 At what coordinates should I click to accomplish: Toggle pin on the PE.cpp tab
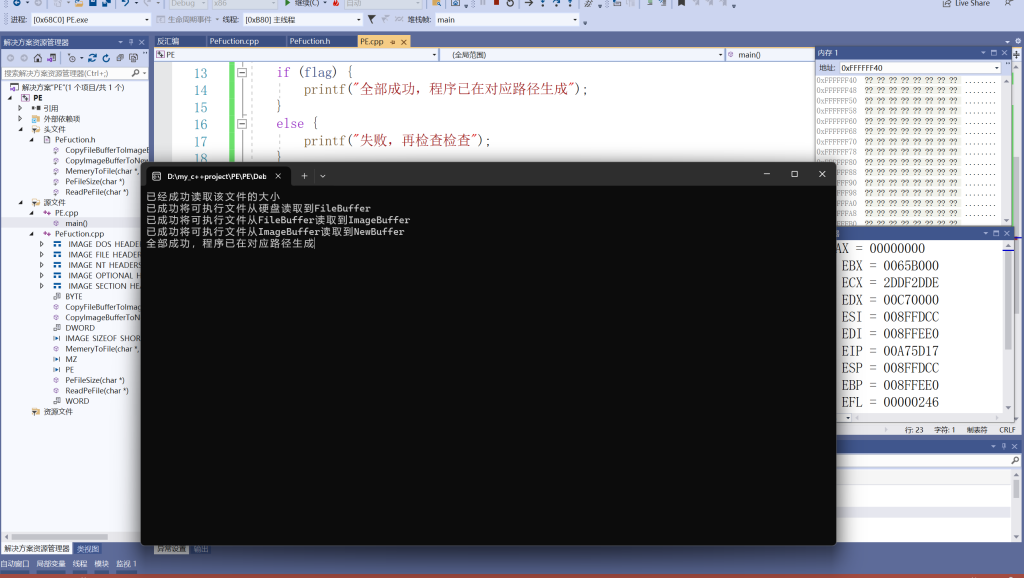click(393, 42)
